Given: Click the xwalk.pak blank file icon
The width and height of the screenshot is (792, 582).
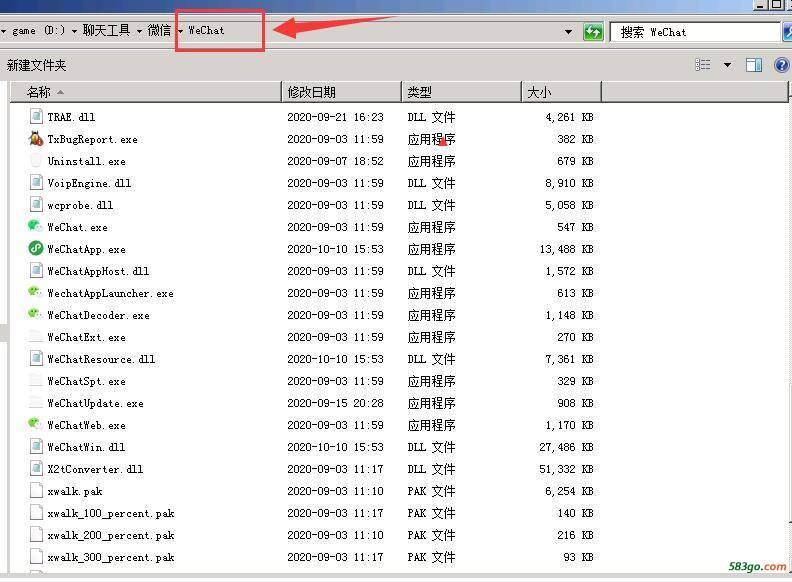Looking at the screenshot, I should tap(36, 491).
